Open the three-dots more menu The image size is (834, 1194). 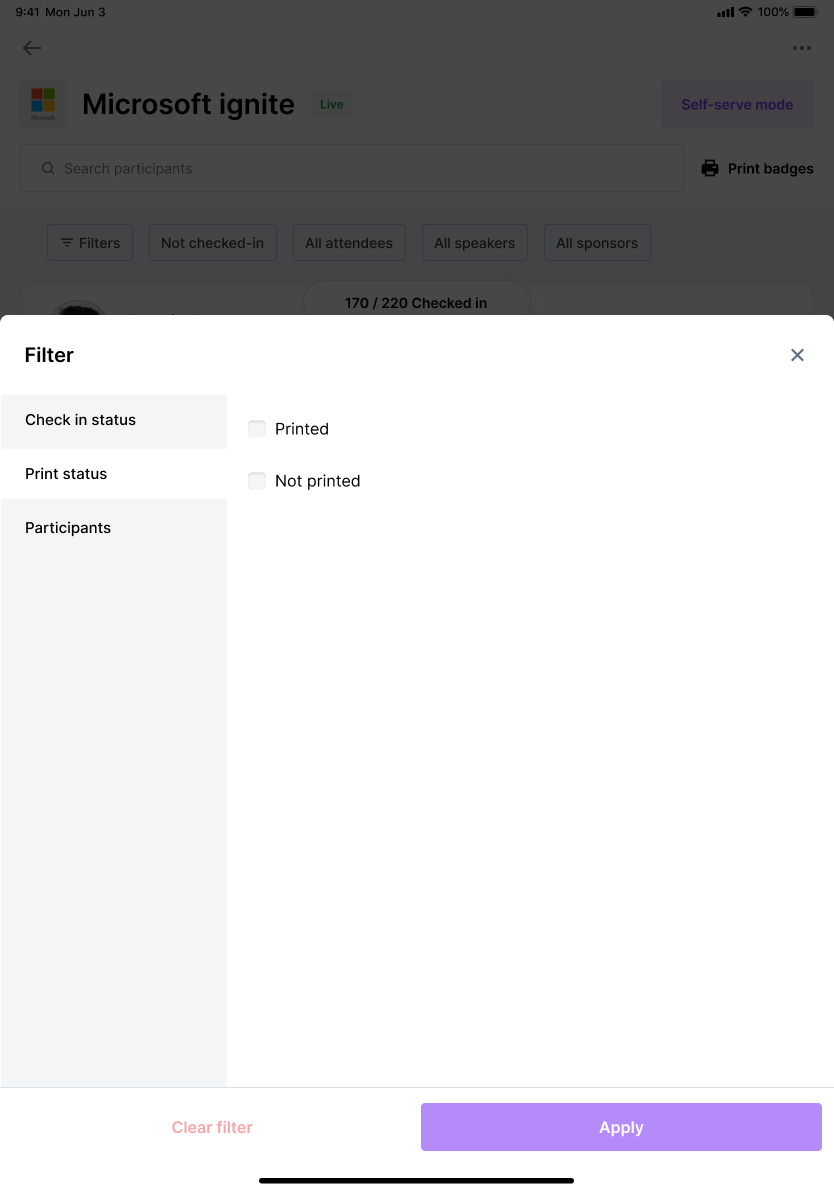click(x=801, y=48)
